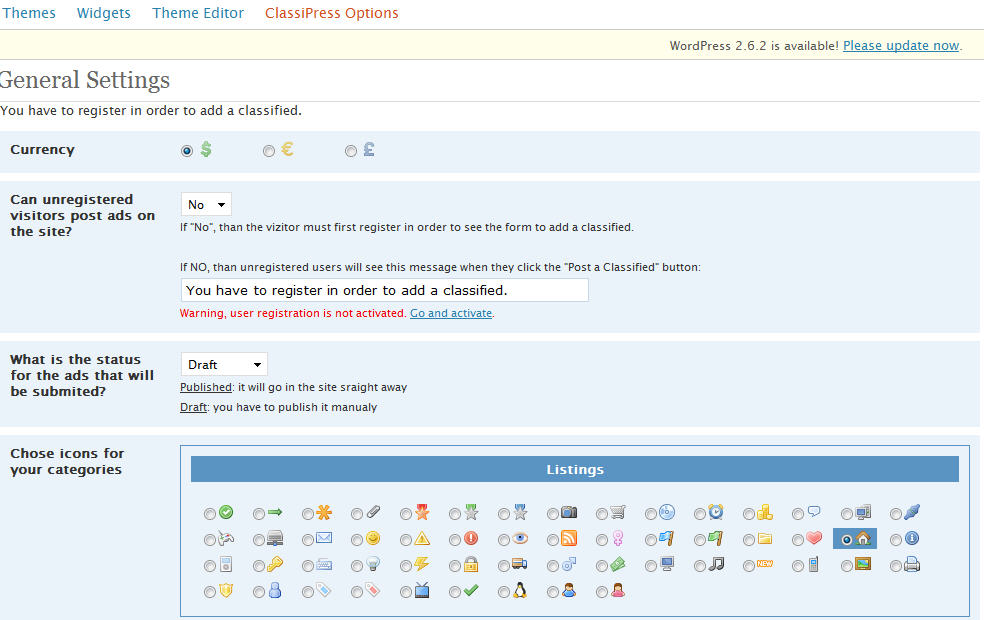This screenshot has height=620, width=984.
Task: Click the highlighted house icon
Action: 863,538
